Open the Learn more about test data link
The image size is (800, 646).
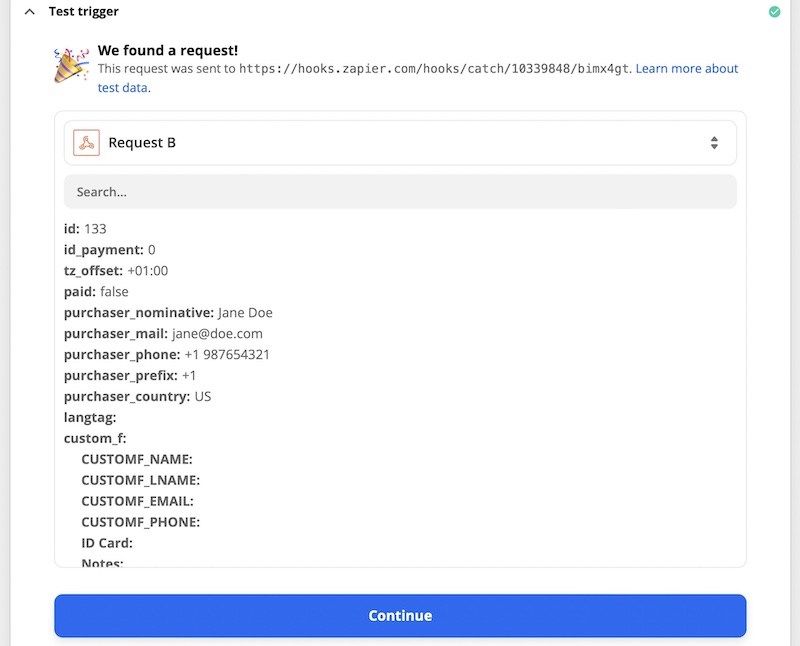pyautogui.click(x=687, y=68)
